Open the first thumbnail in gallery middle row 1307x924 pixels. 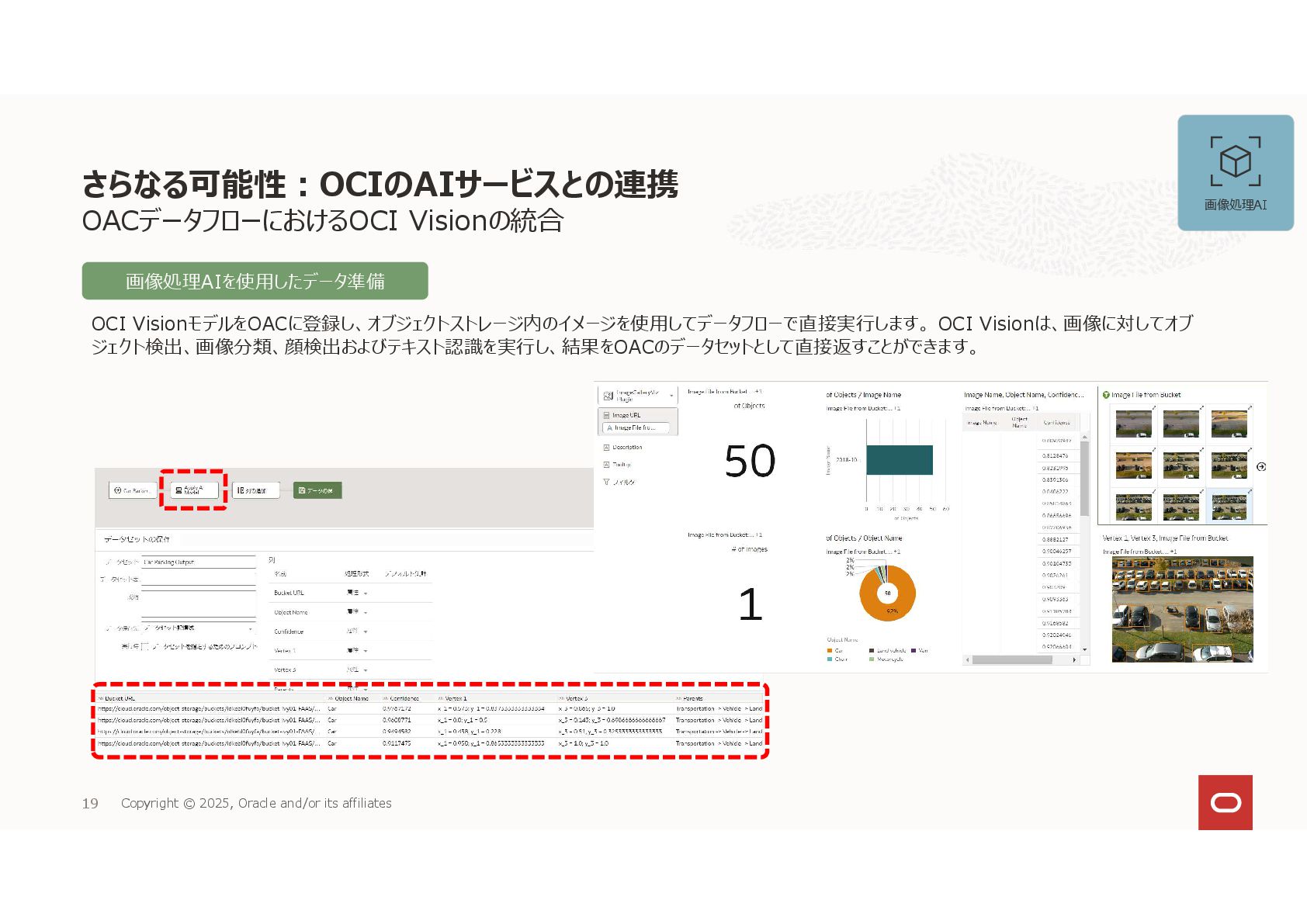1133,465
